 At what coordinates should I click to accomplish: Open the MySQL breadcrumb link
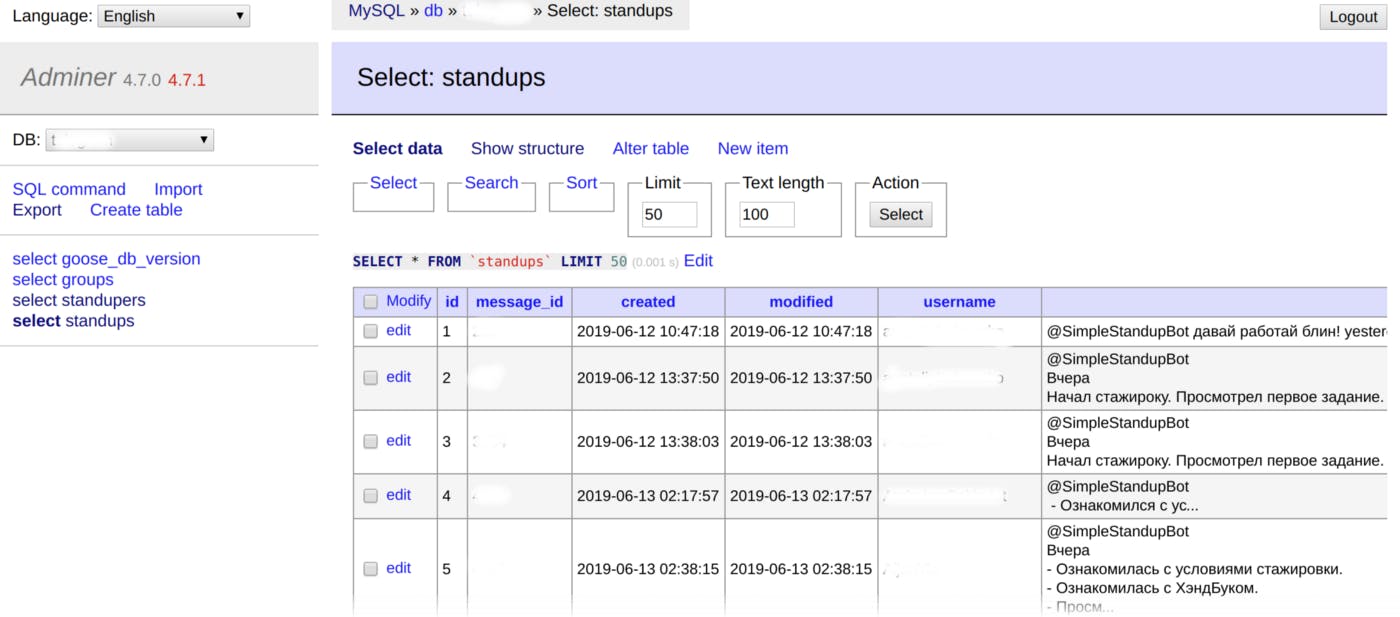377,11
